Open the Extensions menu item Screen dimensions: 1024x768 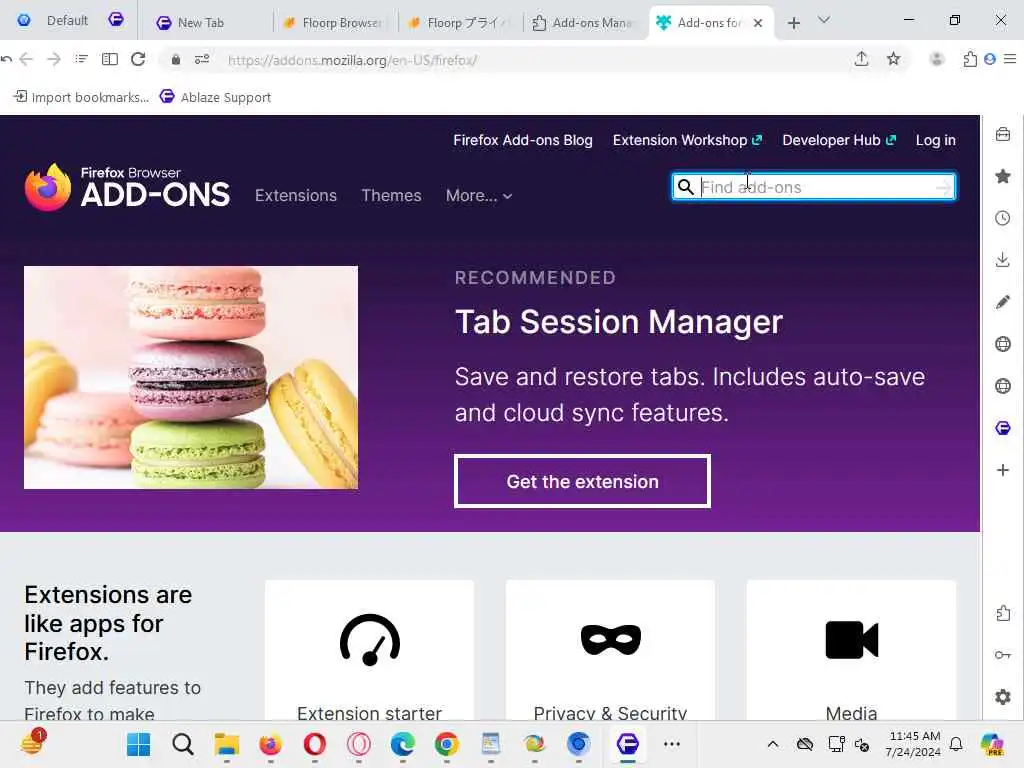(296, 195)
